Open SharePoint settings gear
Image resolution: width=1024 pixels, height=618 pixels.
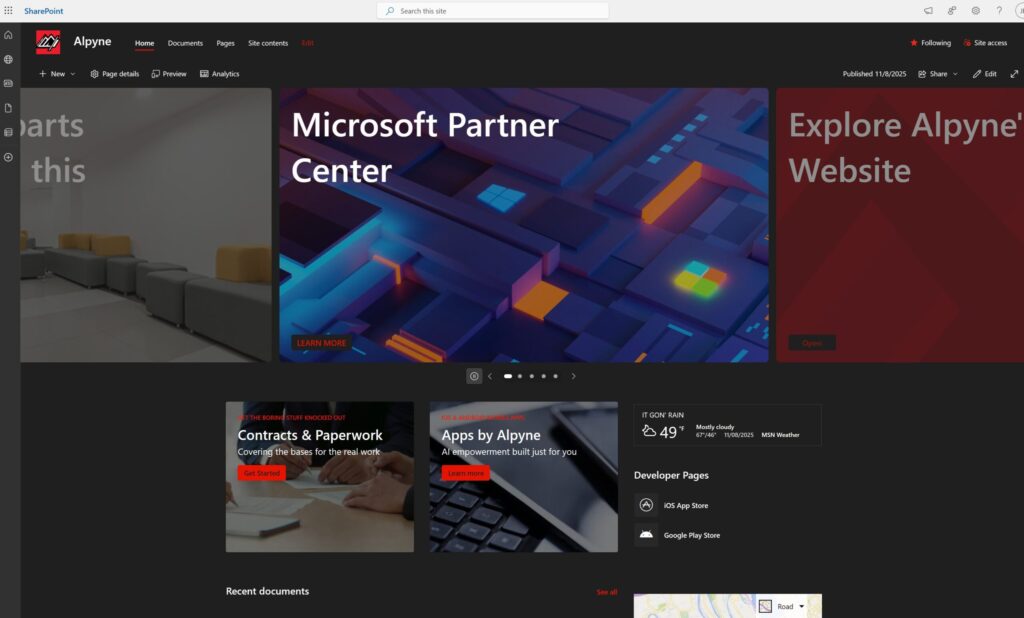[x=975, y=10]
